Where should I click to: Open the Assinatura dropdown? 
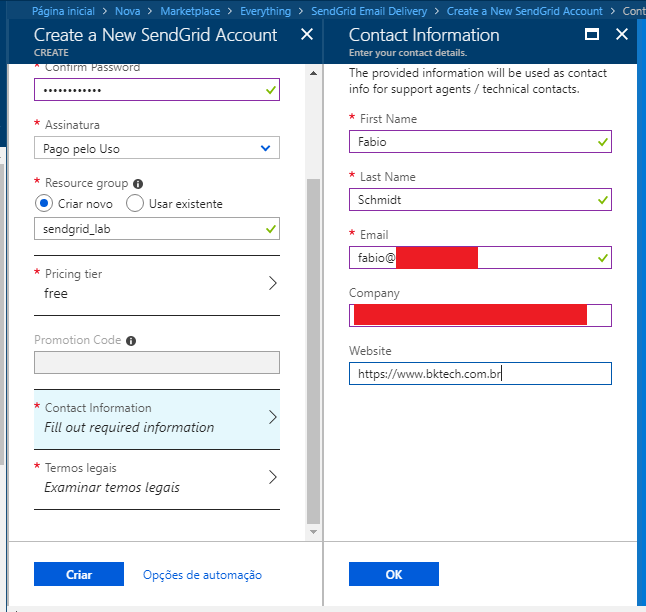[x=157, y=148]
